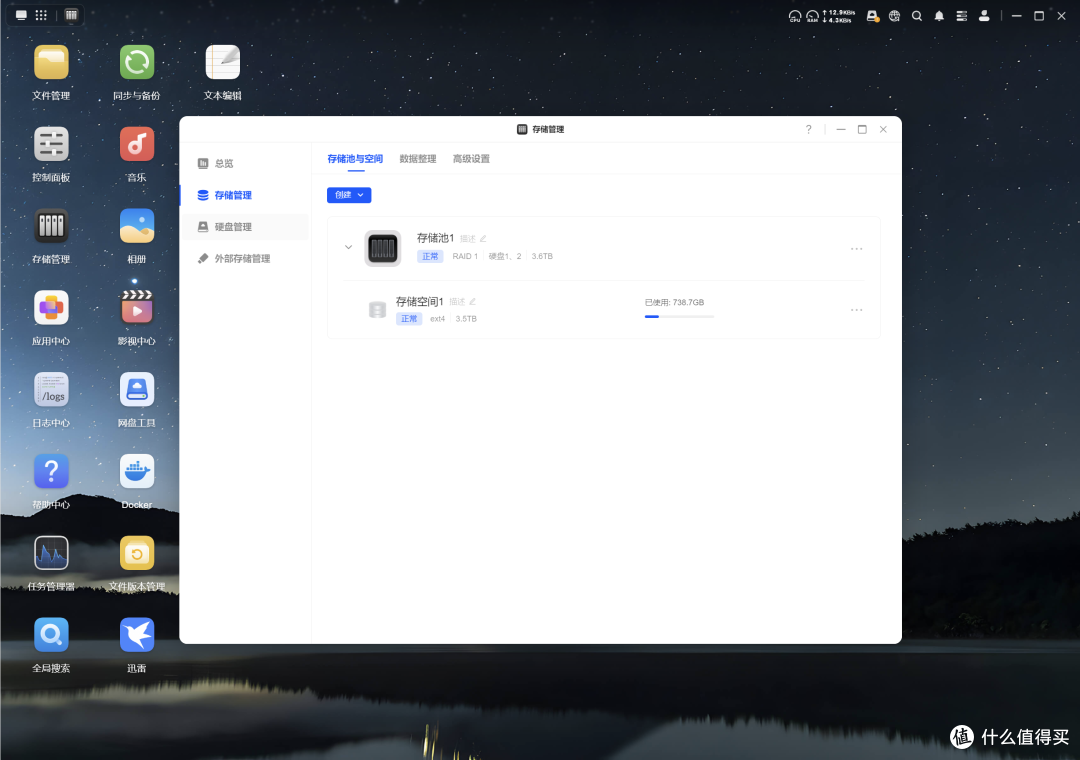Collapse the 存储池1 row chevron
This screenshot has width=1080, height=760.
tap(349, 247)
